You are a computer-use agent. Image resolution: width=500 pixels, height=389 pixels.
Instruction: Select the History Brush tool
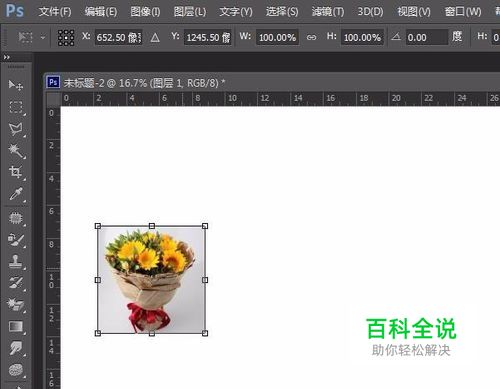16,283
